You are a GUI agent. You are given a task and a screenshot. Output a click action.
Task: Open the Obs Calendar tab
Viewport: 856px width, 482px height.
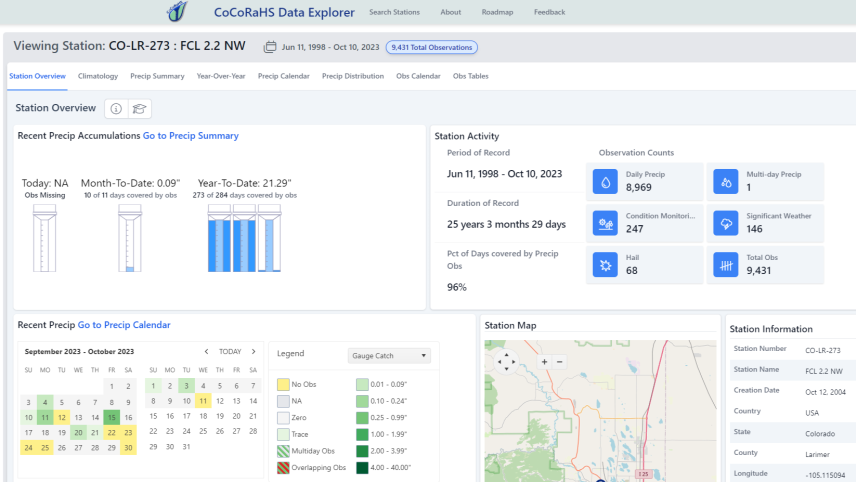418,76
